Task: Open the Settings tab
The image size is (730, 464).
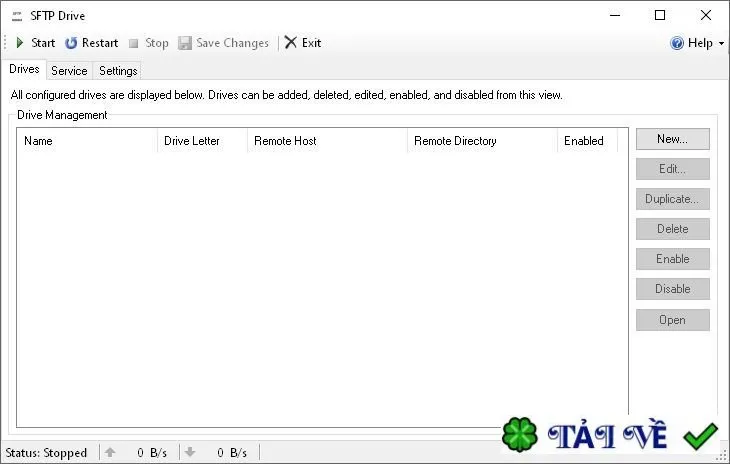Action: point(118,71)
